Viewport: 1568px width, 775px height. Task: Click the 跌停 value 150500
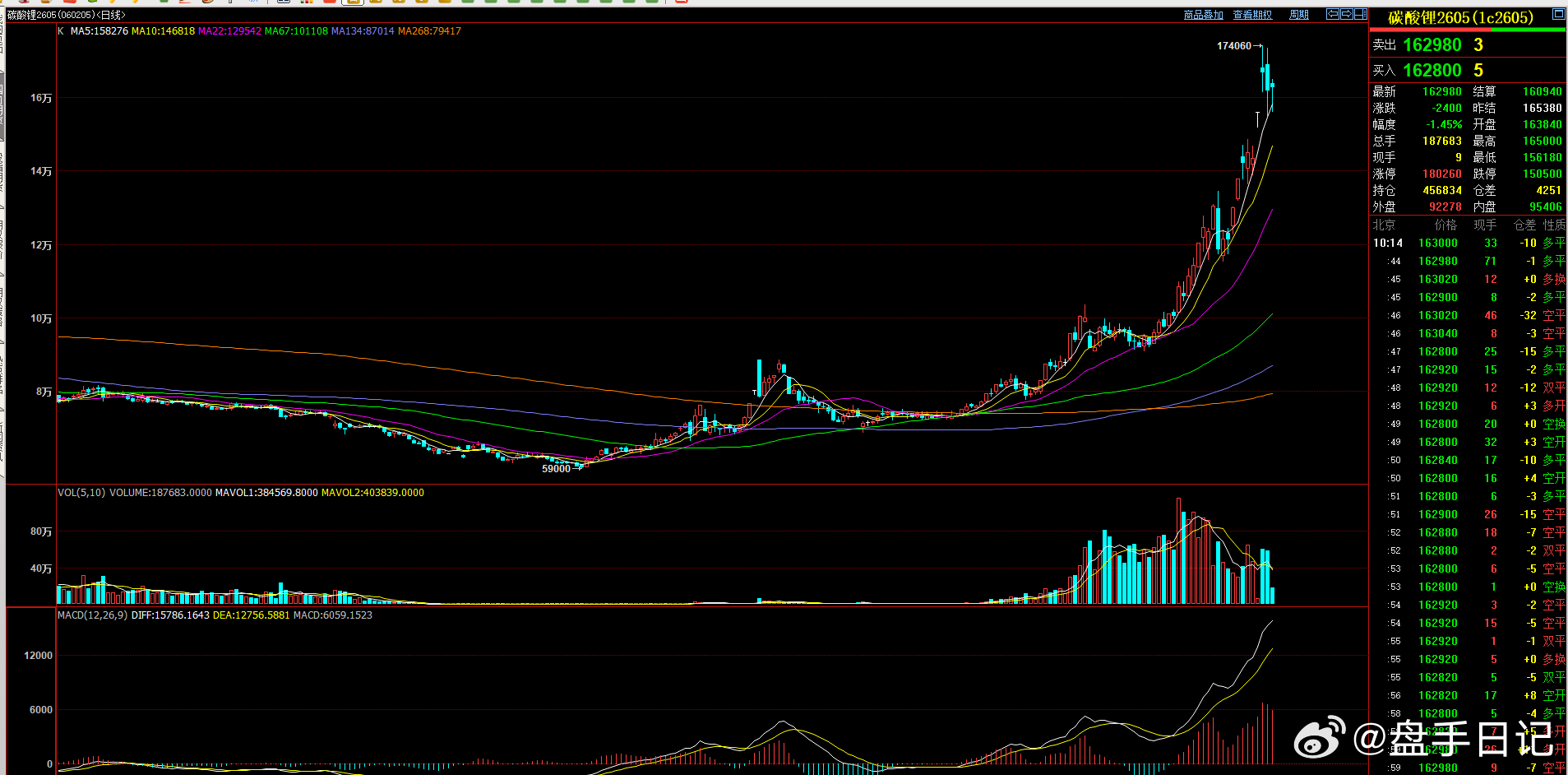tap(1542, 174)
